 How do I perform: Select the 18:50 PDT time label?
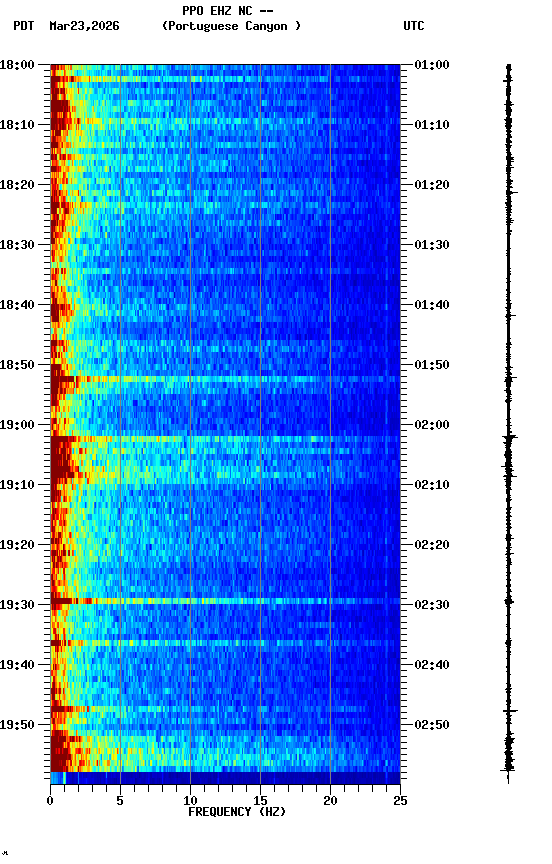(17, 365)
